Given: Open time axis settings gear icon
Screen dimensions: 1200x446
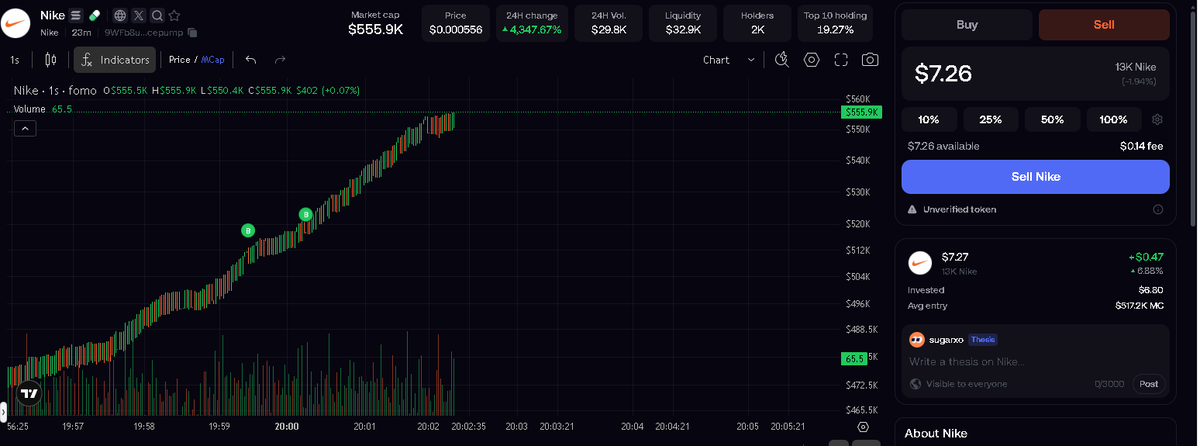Looking at the screenshot, I should [x=863, y=426].
